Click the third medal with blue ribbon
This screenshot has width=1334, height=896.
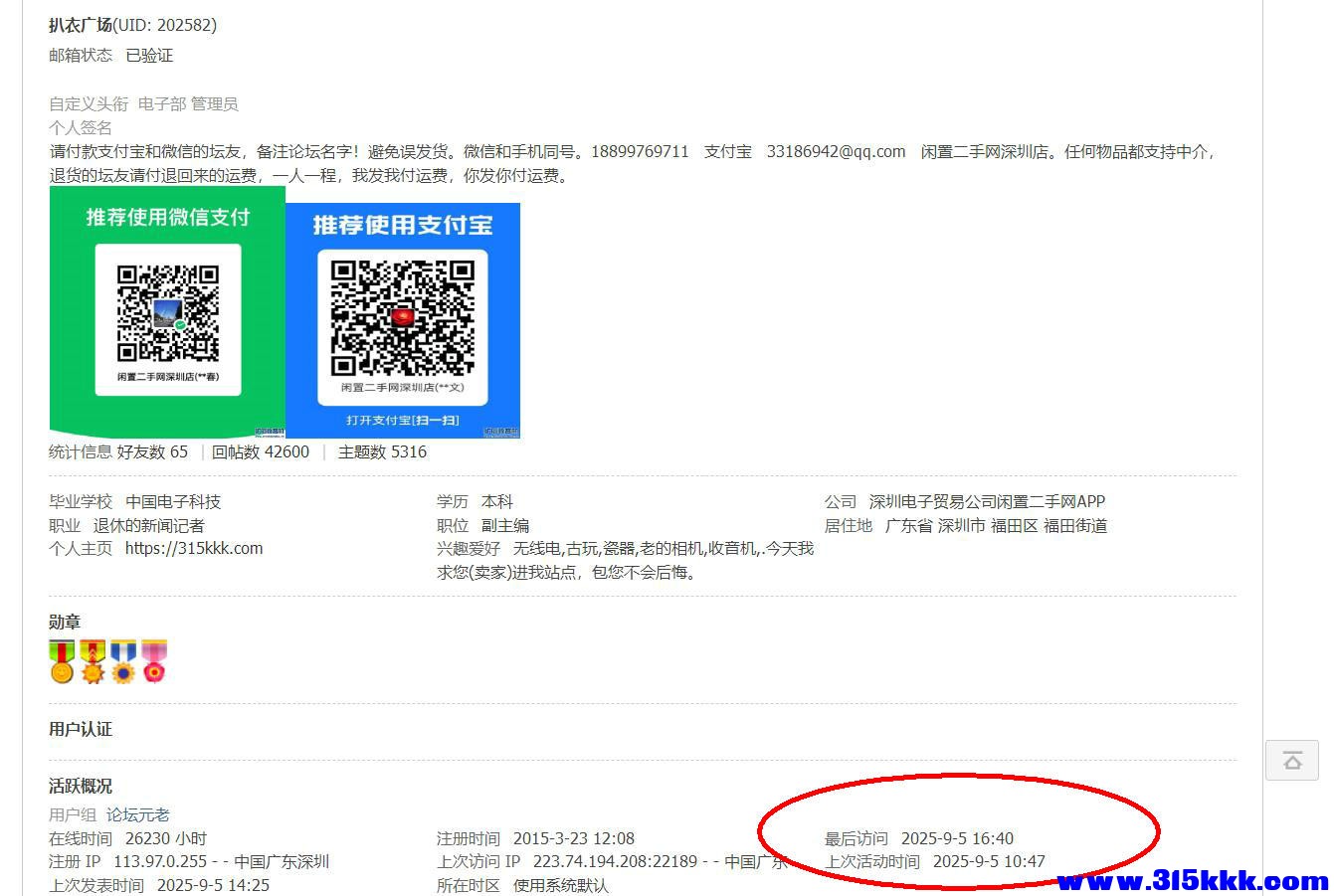point(123,661)
